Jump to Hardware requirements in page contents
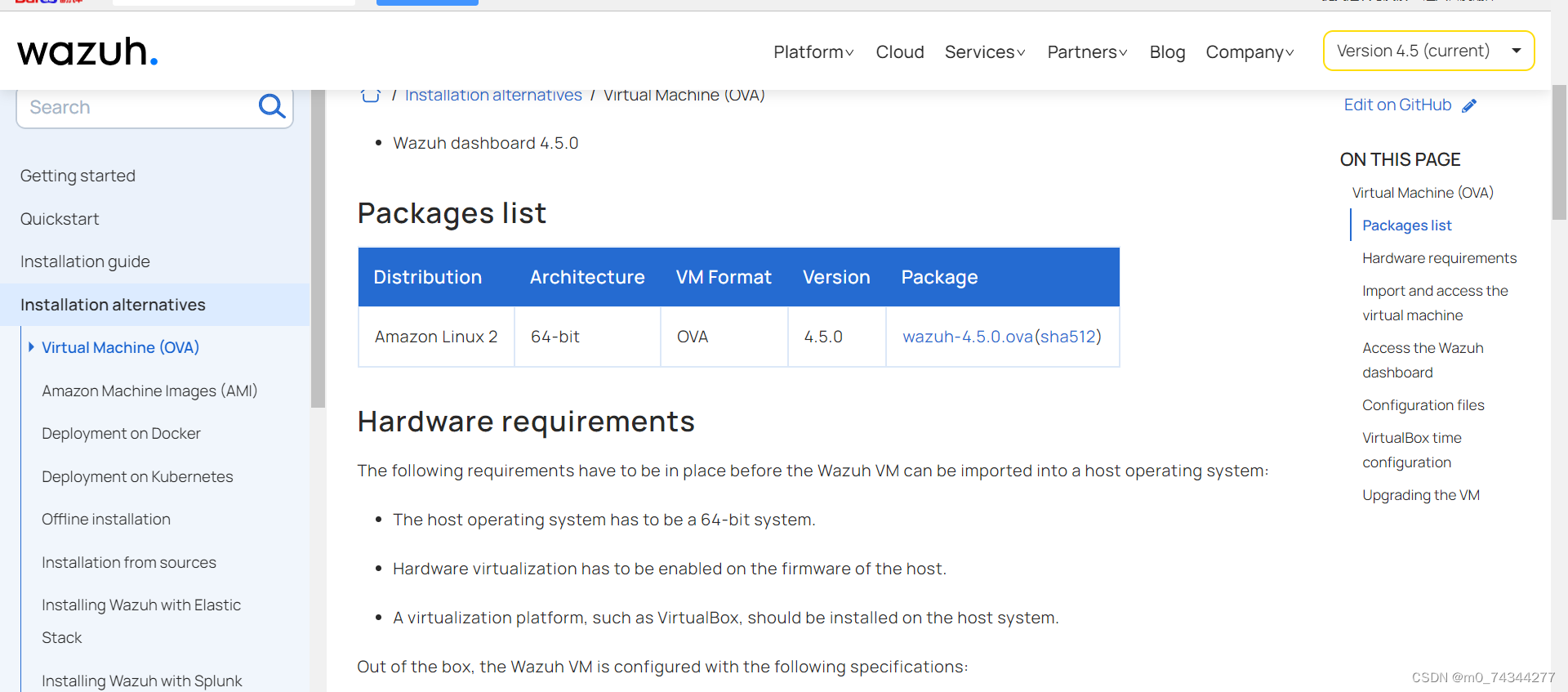 pyautogui.click(x=1439, y=258)
